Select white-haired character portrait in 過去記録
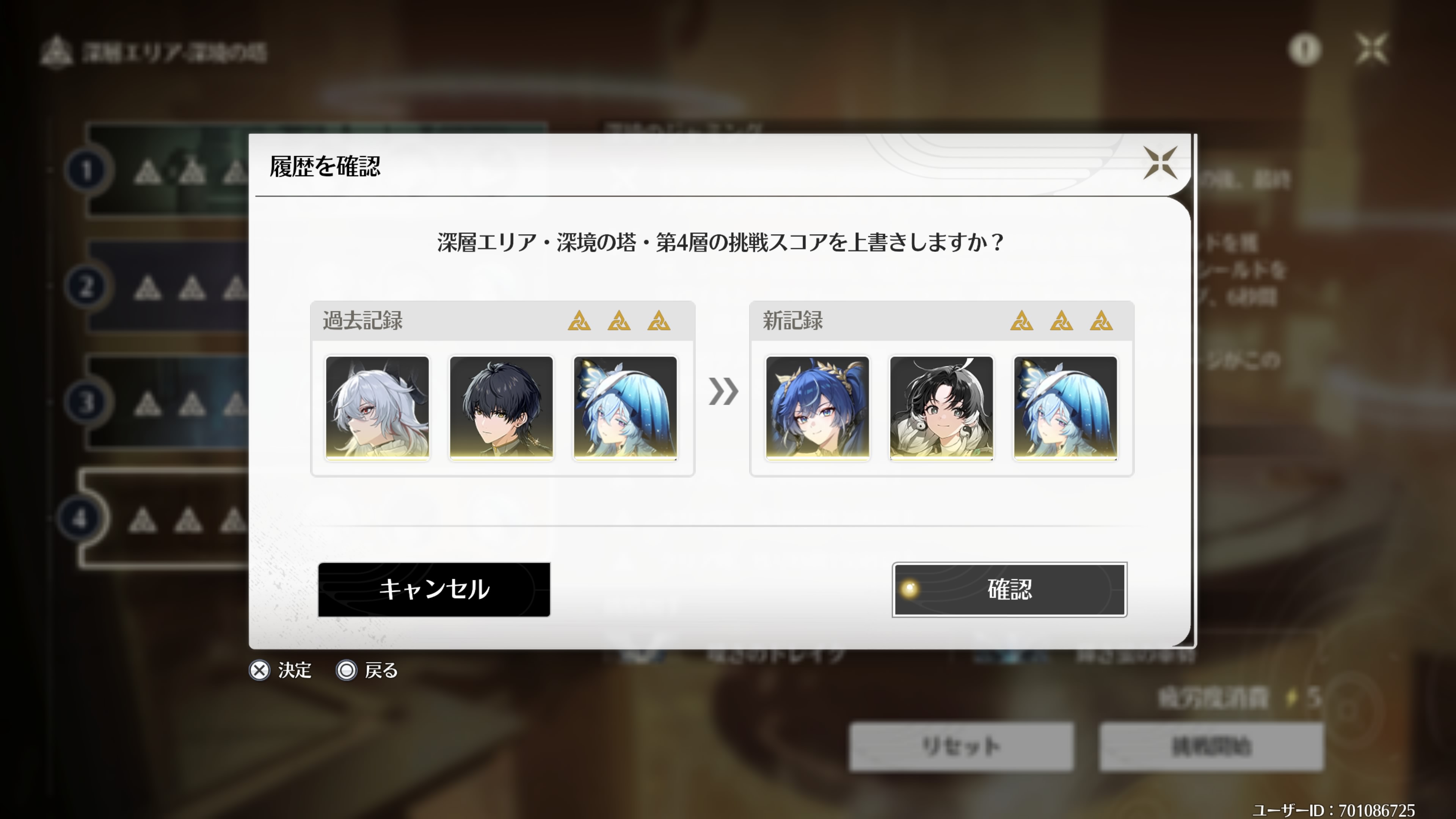 click(378, 408)
